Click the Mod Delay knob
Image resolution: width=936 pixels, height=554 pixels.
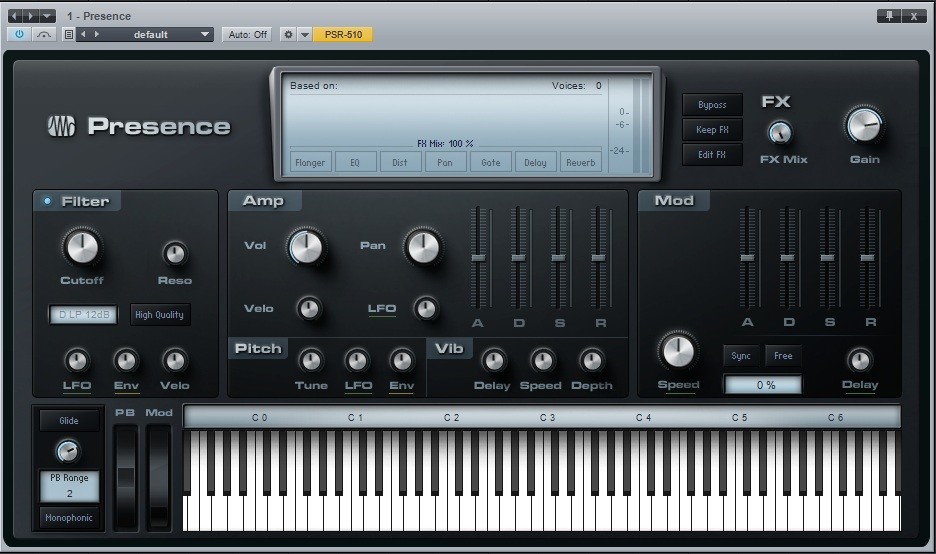point(860,359)
